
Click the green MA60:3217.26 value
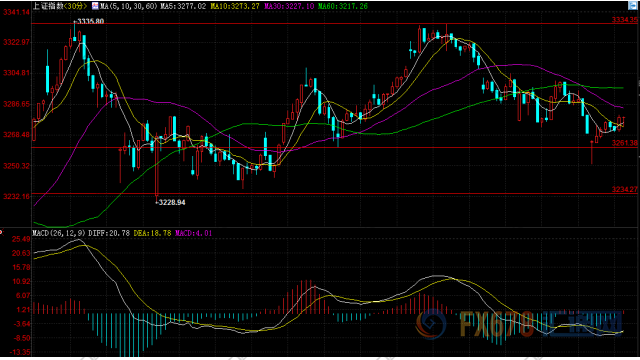(343, 6)
